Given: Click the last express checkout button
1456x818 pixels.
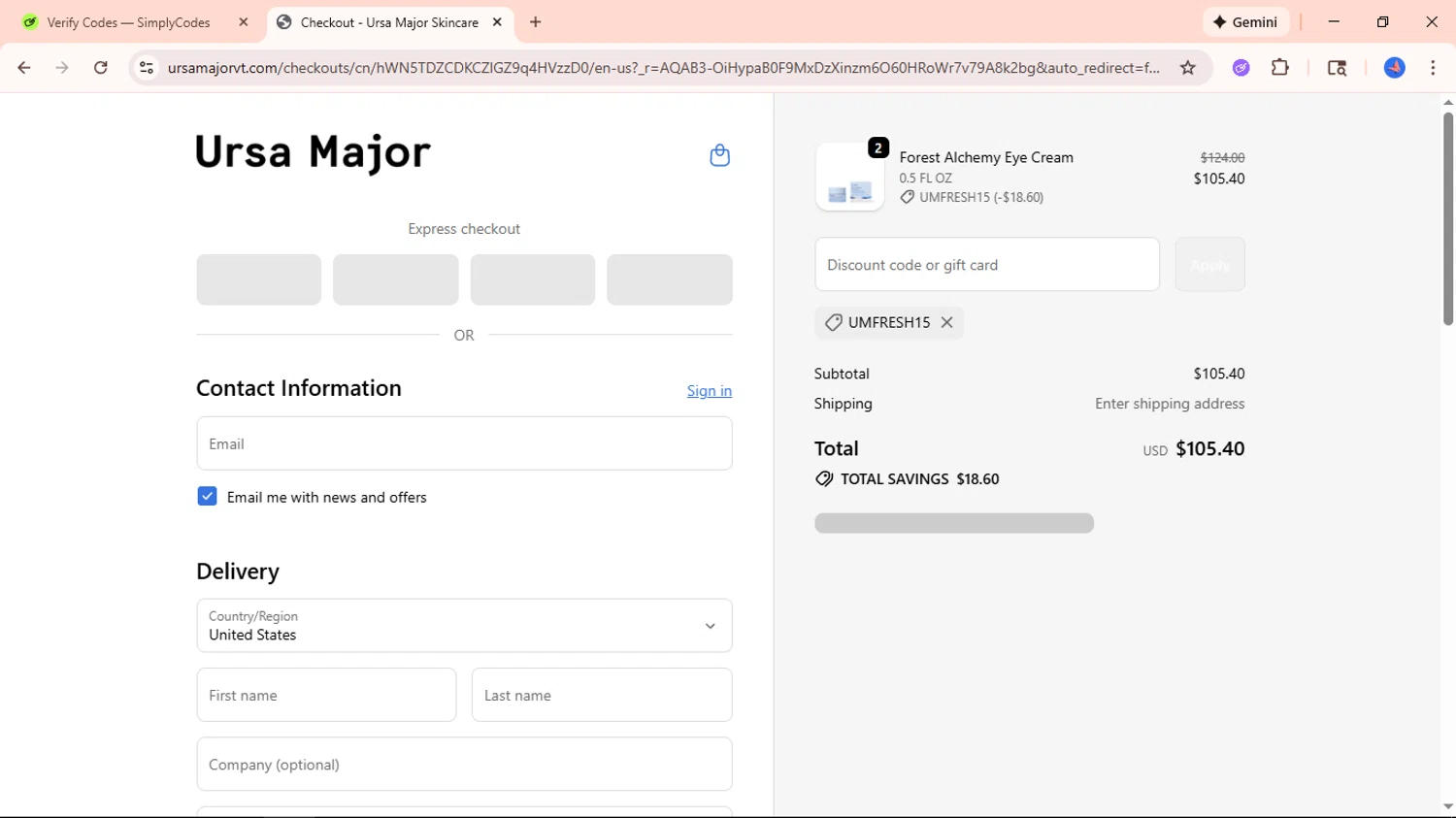Looking at the screenshot, I should click(x=670, y=279).
